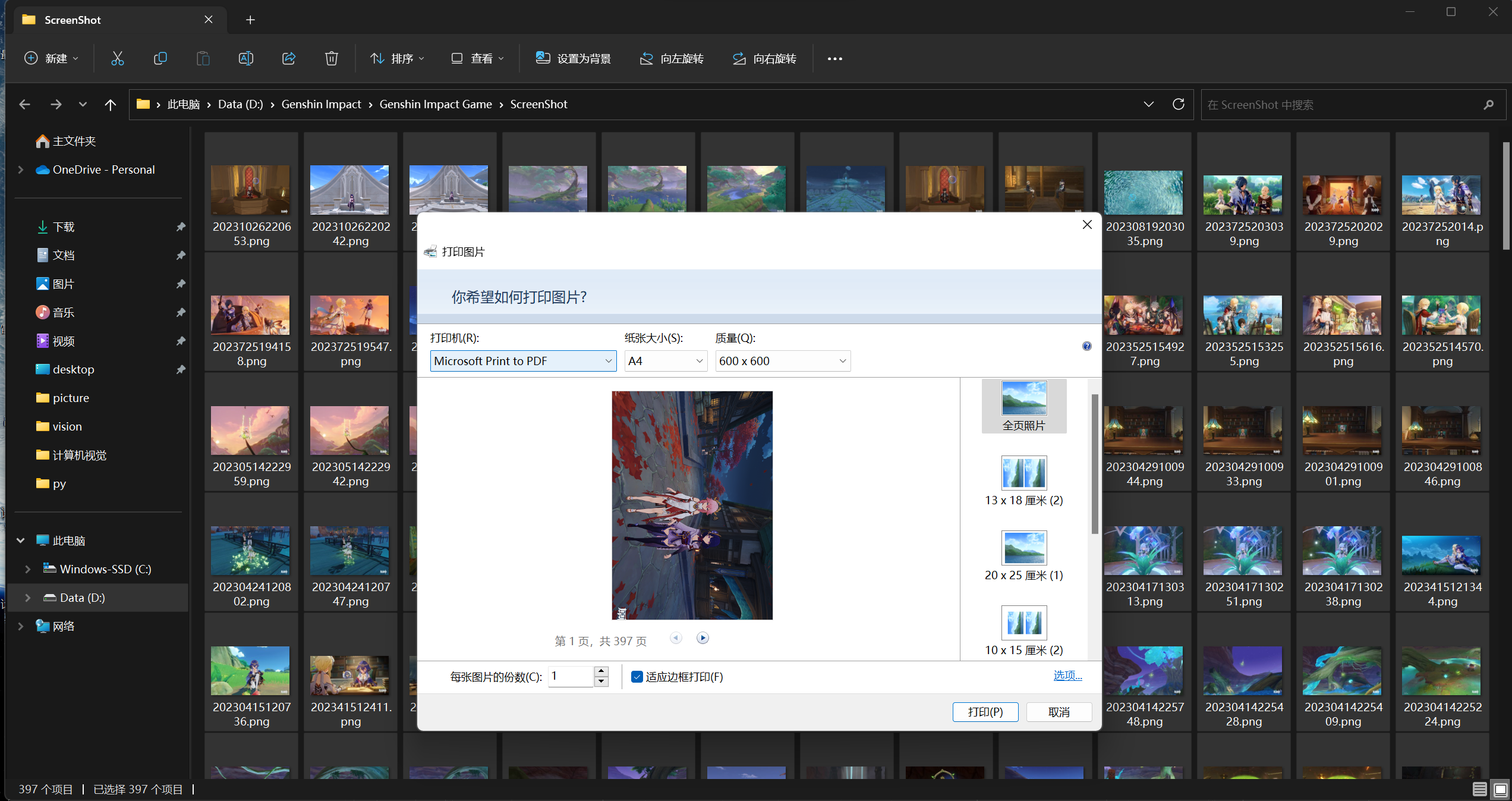Open the '查看' view menu in toolbar
The height and width of the screenshot is (801, 1512).
click(x=481, y=59)
